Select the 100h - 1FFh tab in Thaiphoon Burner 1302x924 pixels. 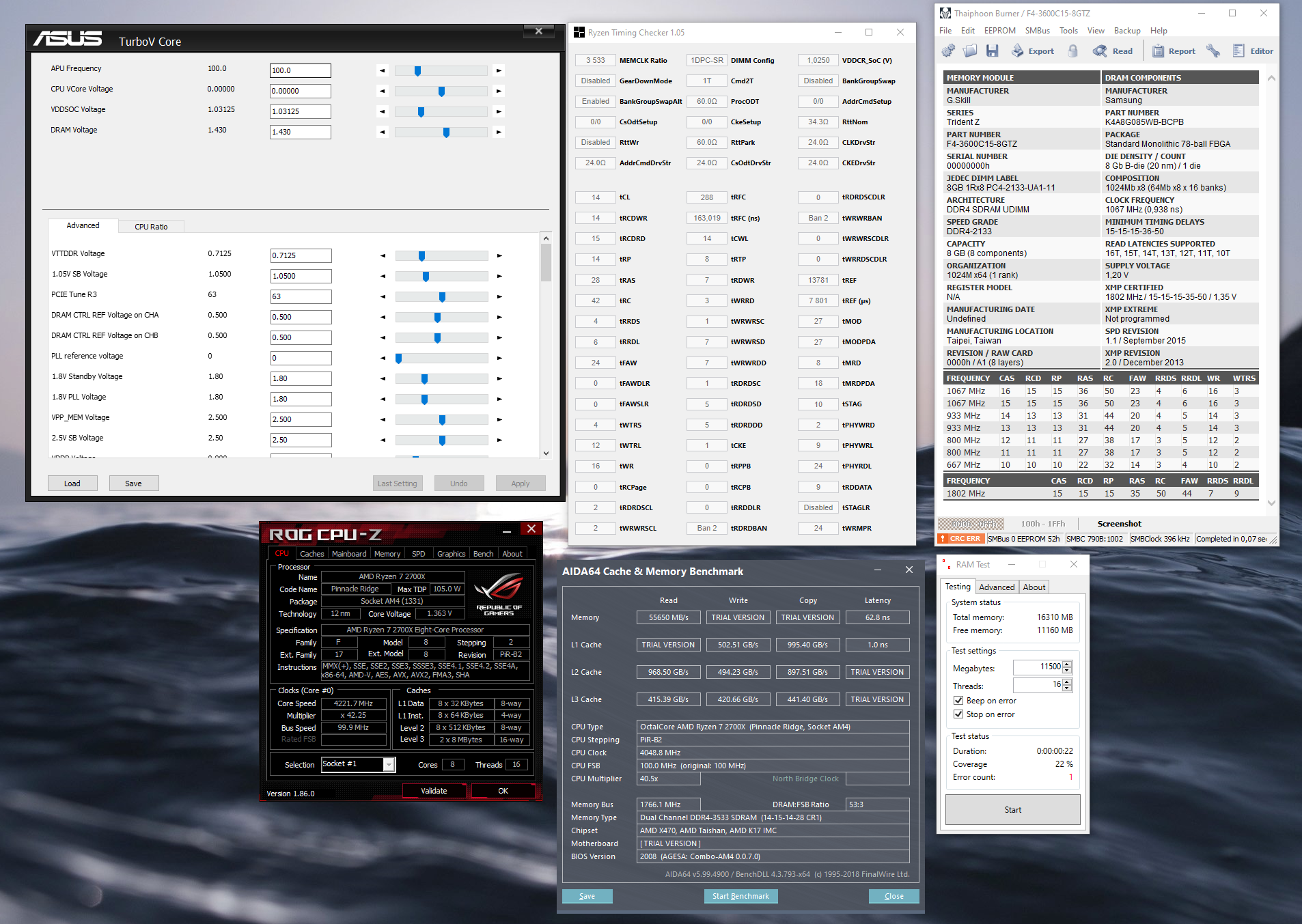pyautogui.click(x=1042, y=524)
